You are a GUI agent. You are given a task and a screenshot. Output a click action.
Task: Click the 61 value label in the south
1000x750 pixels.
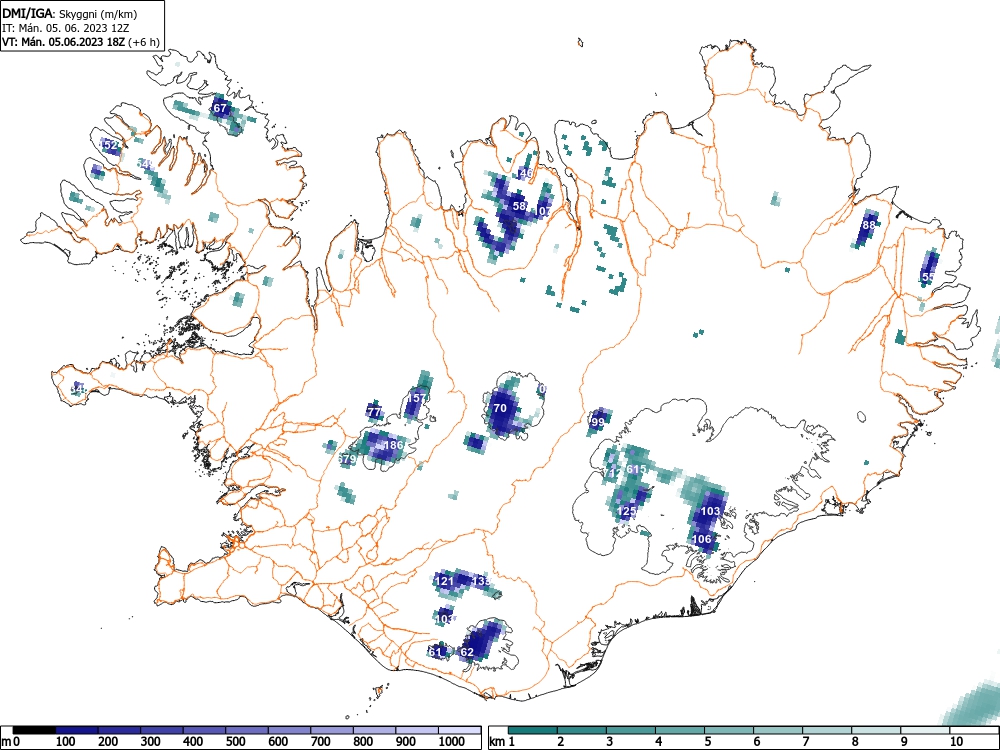(x=436, y=652)
